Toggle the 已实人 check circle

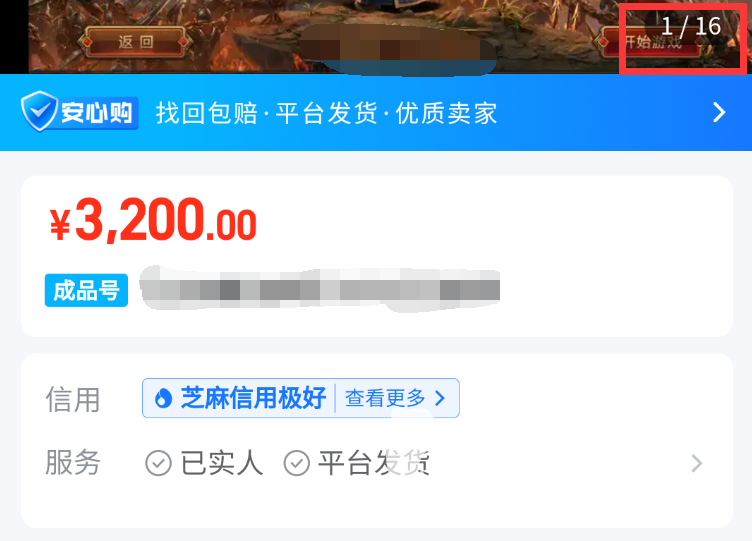pyautogui.click(x=158, y=463)
